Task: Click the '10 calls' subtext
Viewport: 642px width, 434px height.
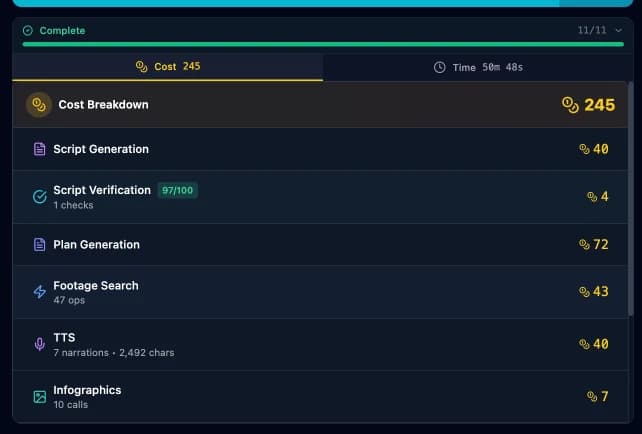Action: tap(71, 405)
